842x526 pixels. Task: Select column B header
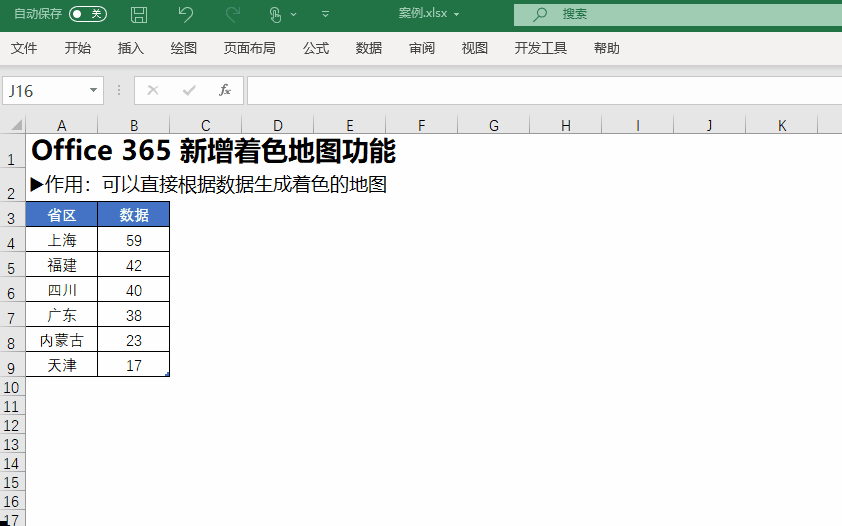[x=134, y=125]
